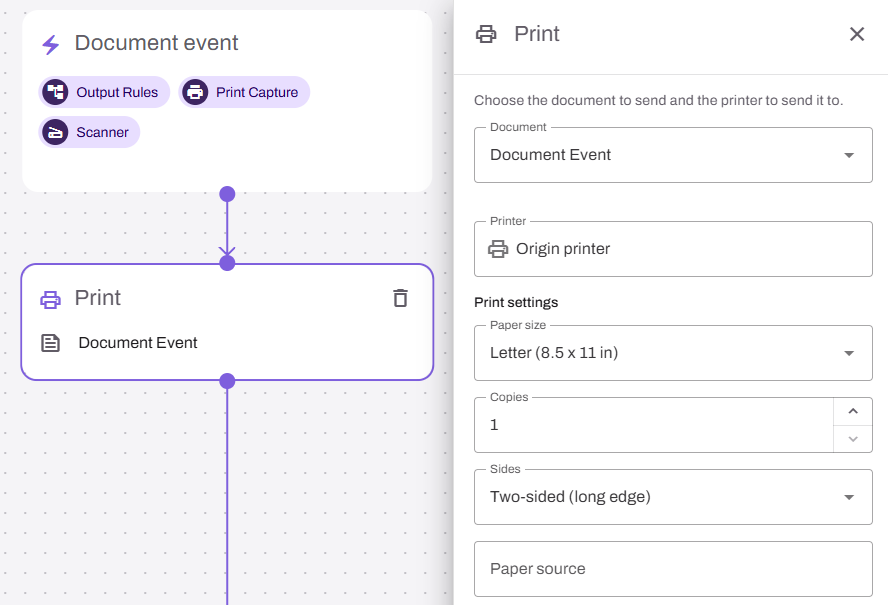Image resolution: width=888 pixels, height=605 pixels.
Task: Select the Origin printer field
Action: (x=673, y=249)
